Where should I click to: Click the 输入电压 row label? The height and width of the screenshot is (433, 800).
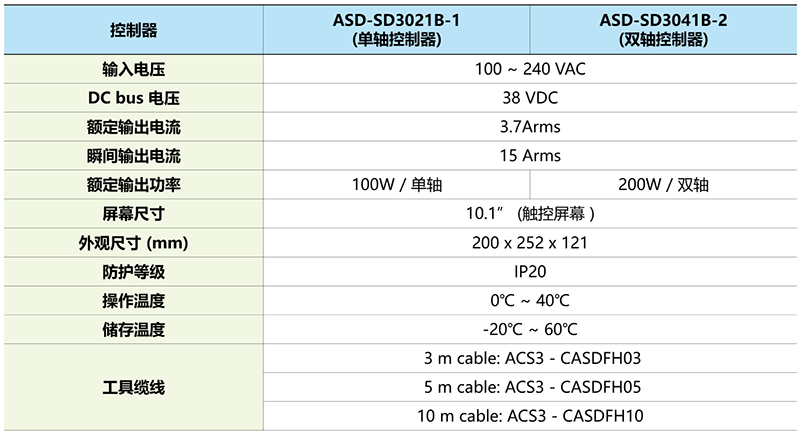[x=133, y=70]
